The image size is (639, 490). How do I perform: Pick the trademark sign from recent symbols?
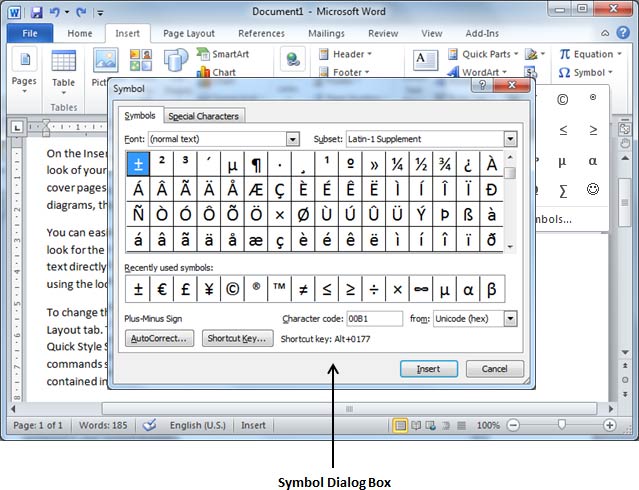point(279,289)
